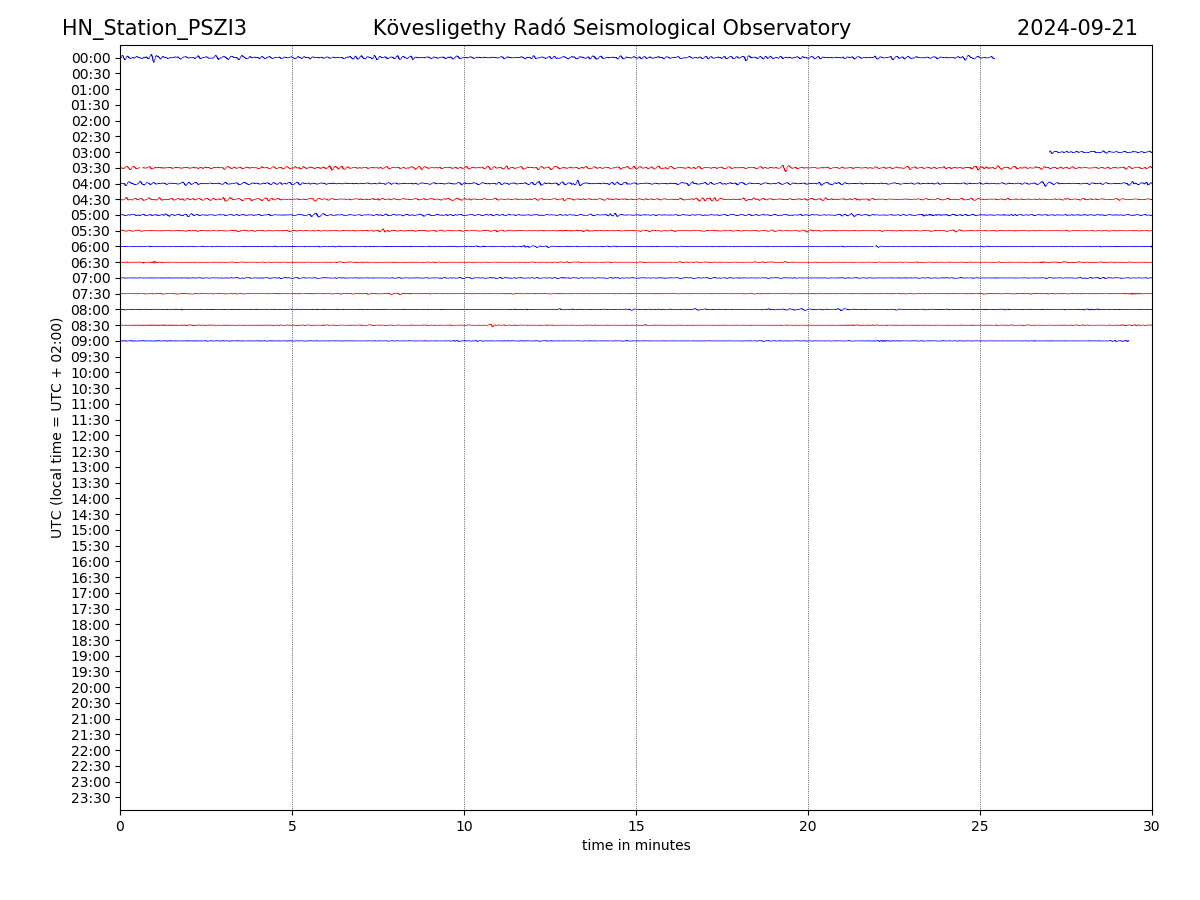The image size is (1200, 900).
Task: Click the Kövesligethy Radó Seismological Observatory heading
Action: (611, 28)
